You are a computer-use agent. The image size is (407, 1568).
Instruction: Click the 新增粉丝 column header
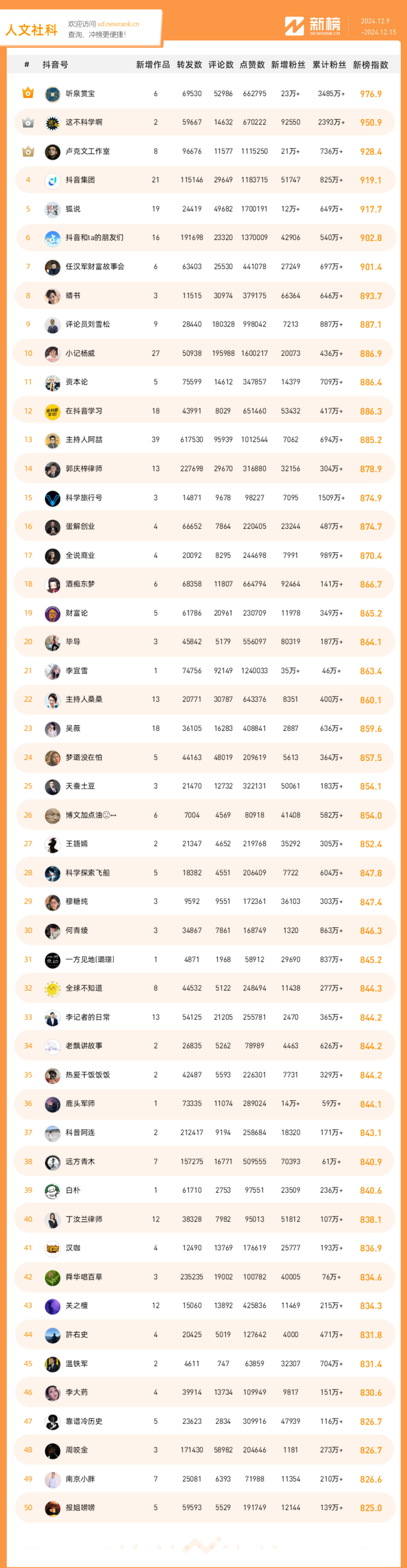tap(288, 65)
